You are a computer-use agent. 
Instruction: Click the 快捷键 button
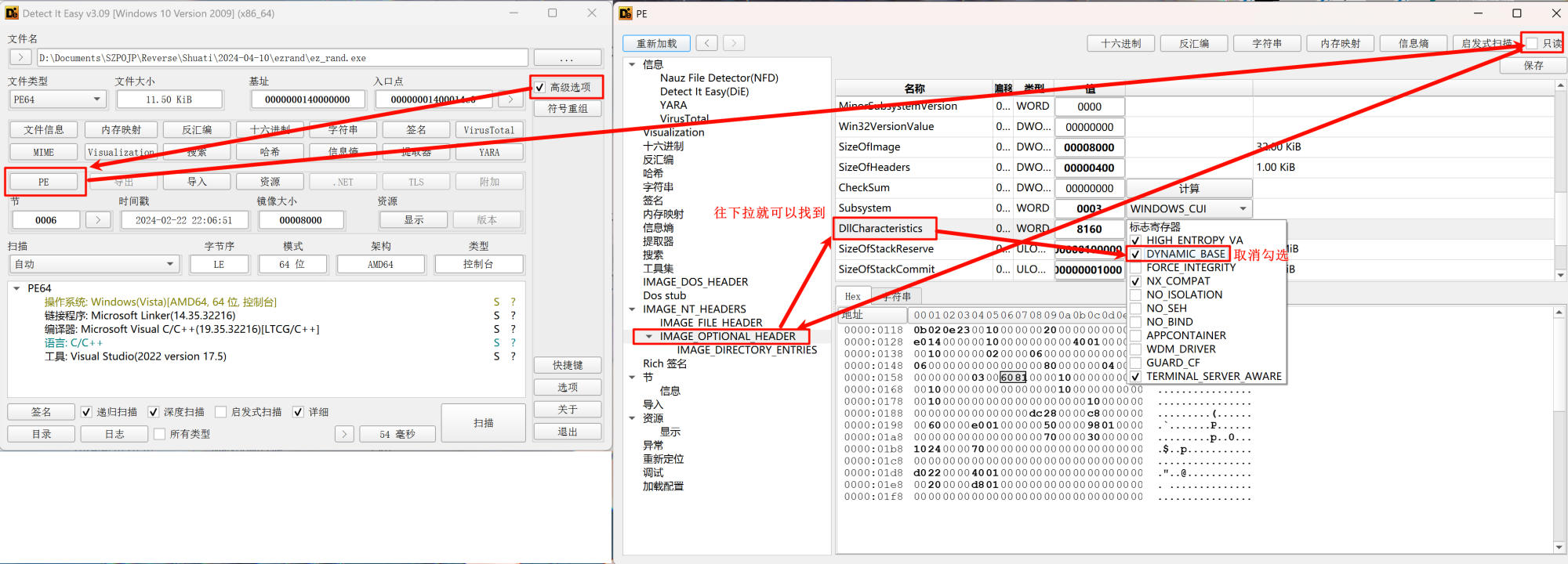tap(567, 365)
